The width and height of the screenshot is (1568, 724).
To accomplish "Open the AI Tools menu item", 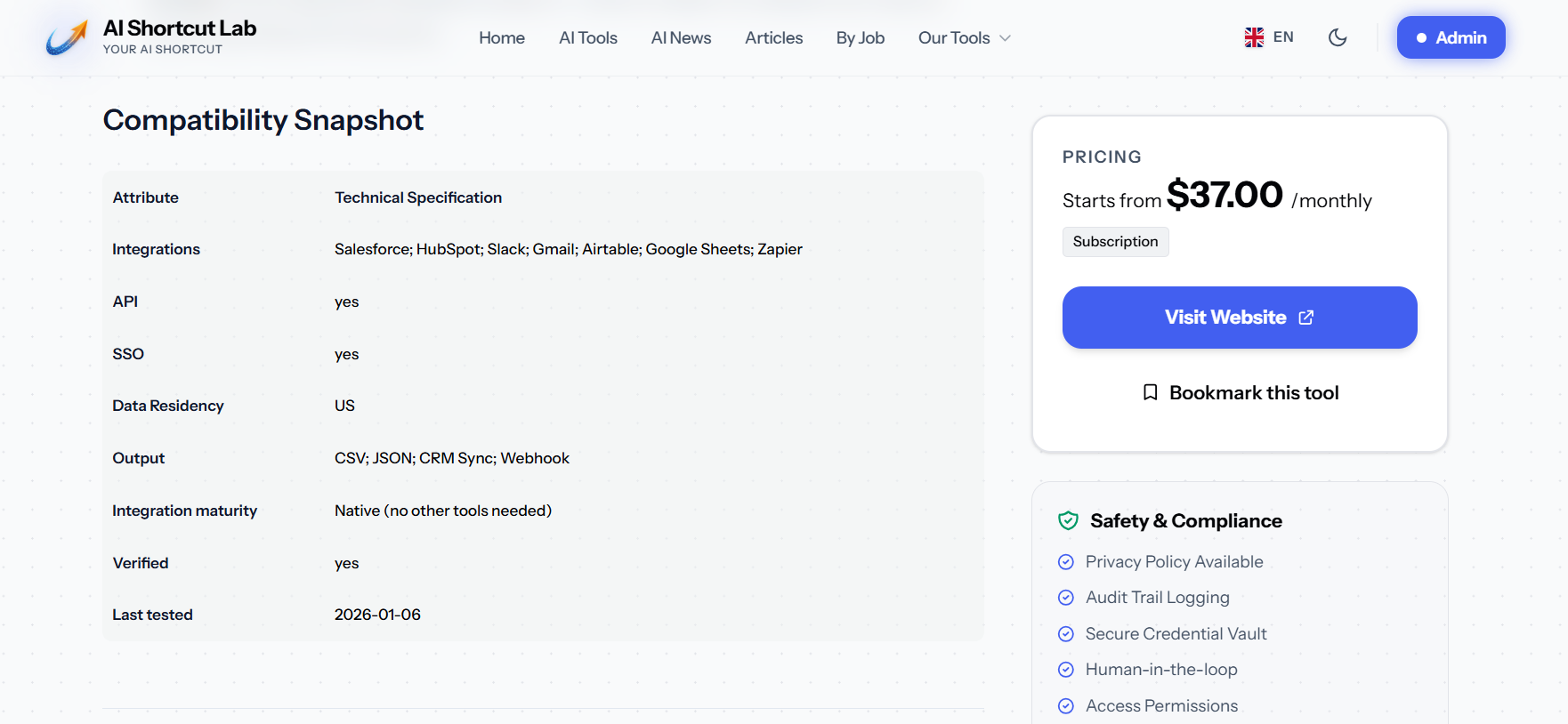I will [x=588, y=38].
